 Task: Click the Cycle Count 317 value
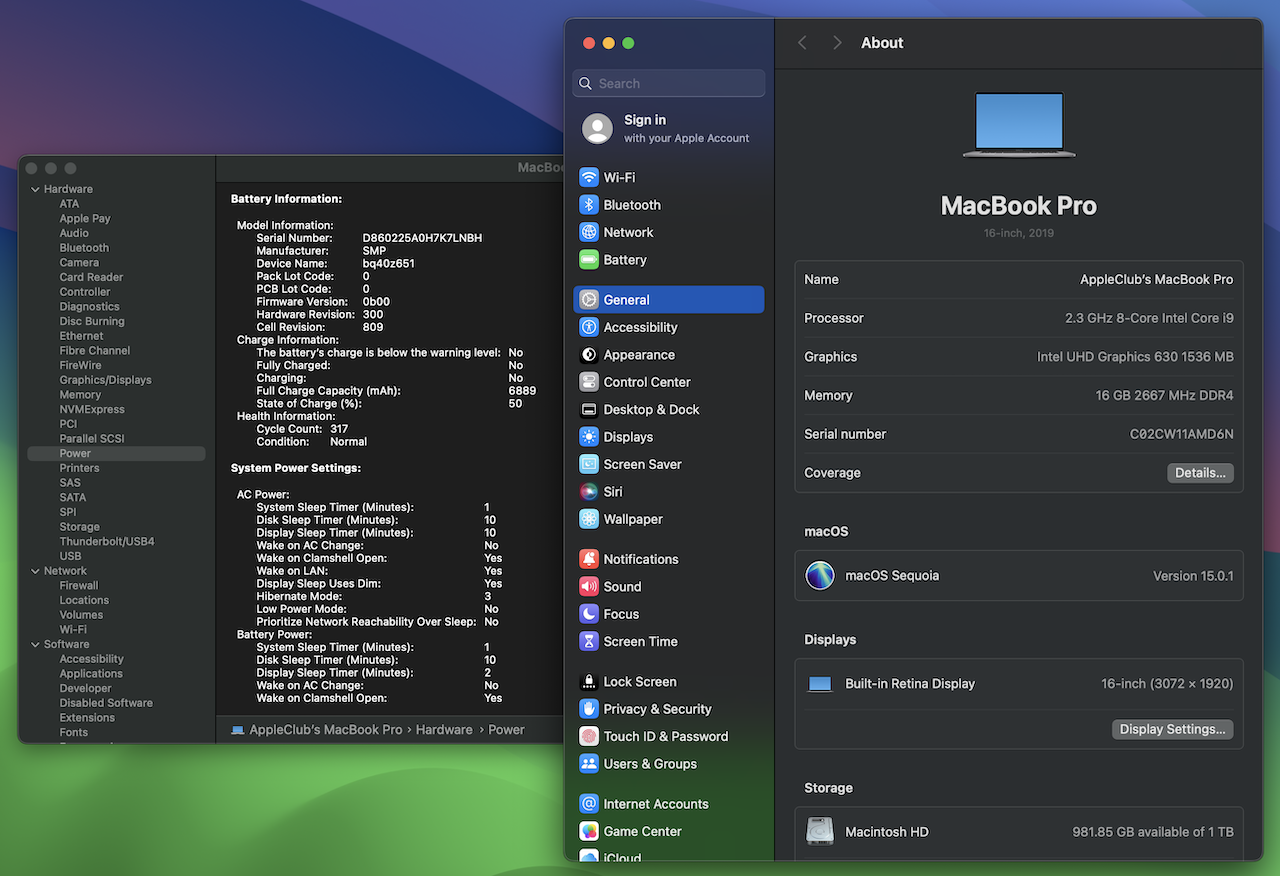click(339, 429)
